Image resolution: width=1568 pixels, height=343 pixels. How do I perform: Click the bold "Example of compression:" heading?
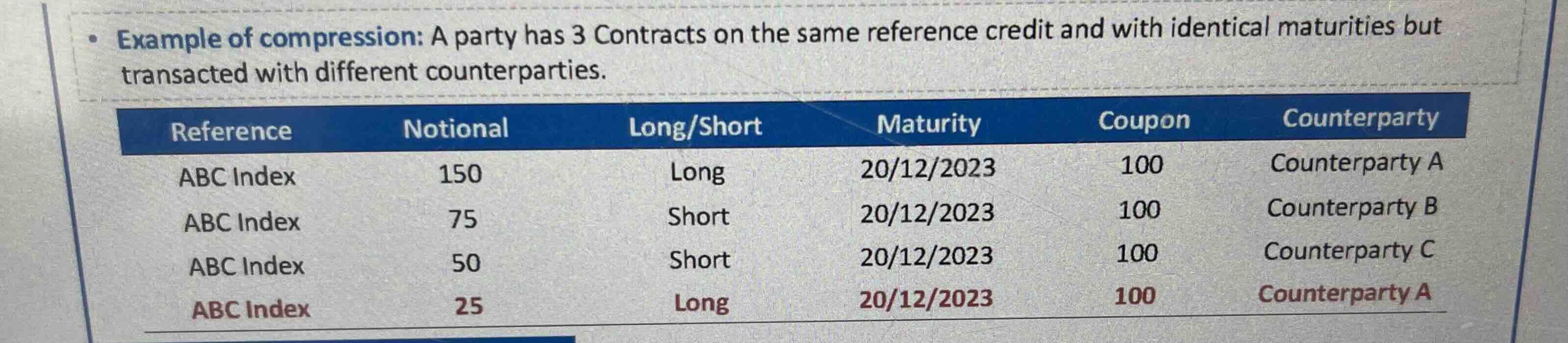(270, 38)
